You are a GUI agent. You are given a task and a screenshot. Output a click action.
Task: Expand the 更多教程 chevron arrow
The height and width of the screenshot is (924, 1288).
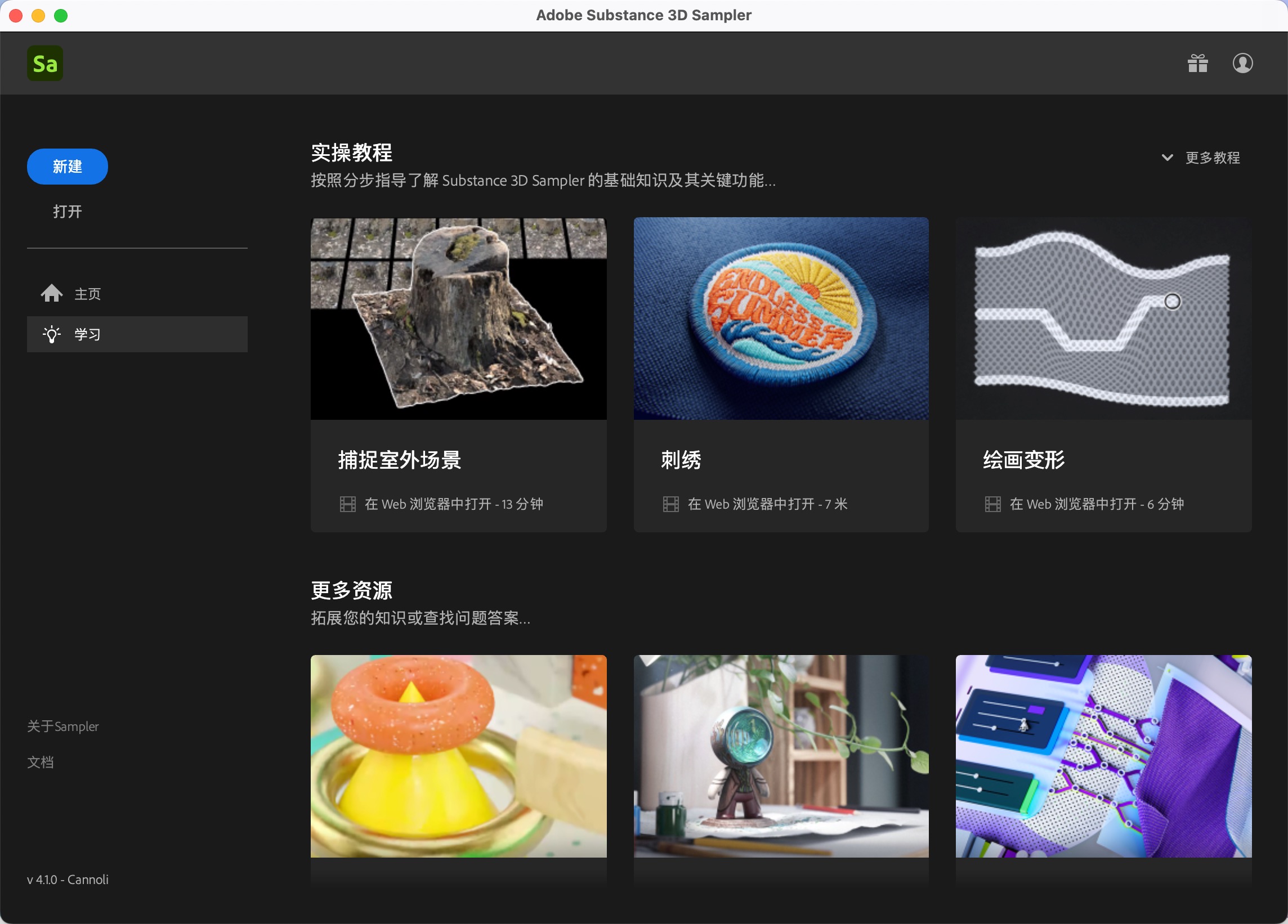(1166, 158)
